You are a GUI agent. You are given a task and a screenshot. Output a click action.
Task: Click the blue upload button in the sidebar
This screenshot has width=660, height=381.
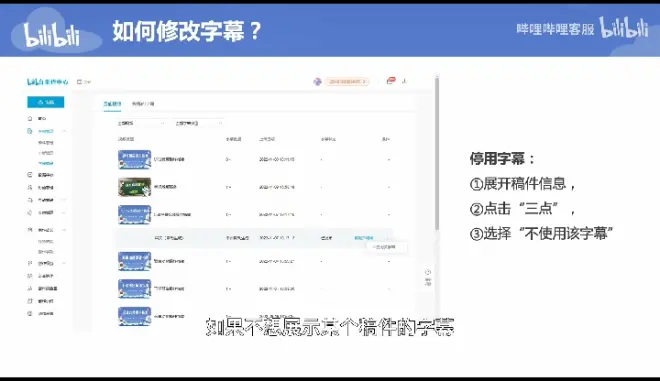[x=45, y=102]
